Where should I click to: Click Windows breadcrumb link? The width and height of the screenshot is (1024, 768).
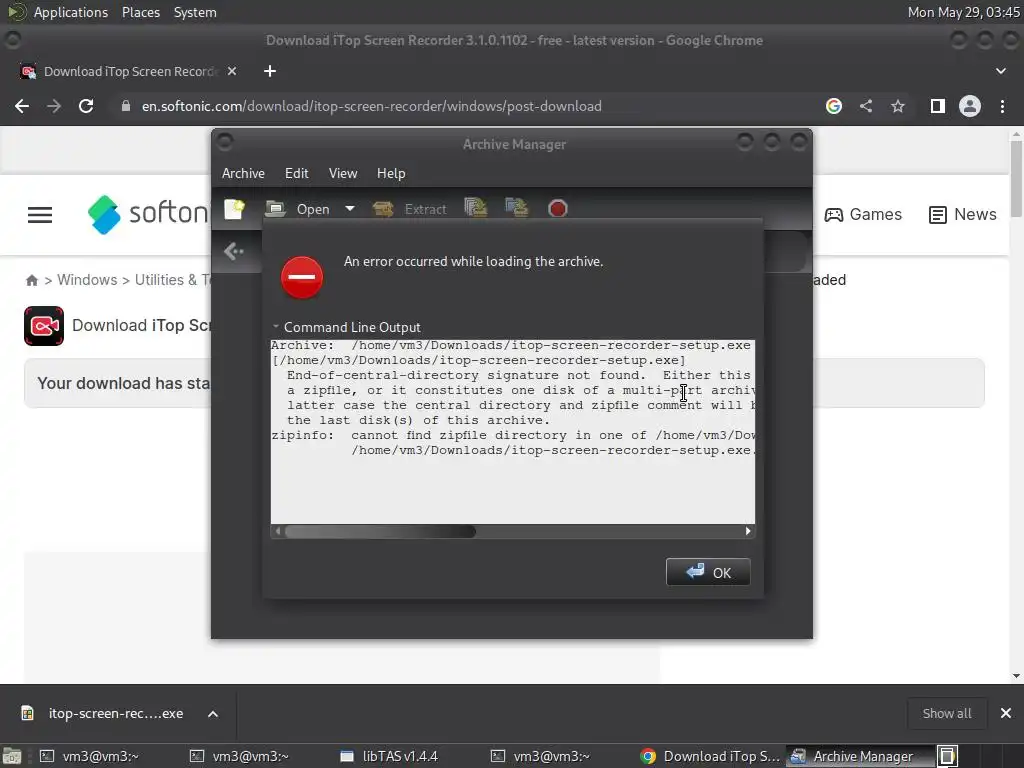(87, 280)
